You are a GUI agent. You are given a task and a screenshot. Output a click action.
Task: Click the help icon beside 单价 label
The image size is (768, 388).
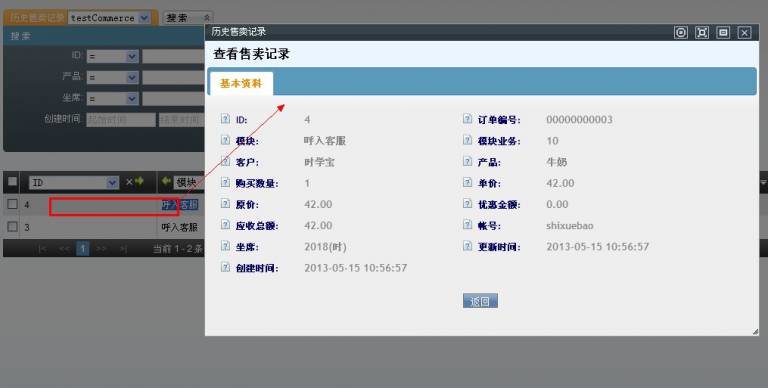point(467,182)
